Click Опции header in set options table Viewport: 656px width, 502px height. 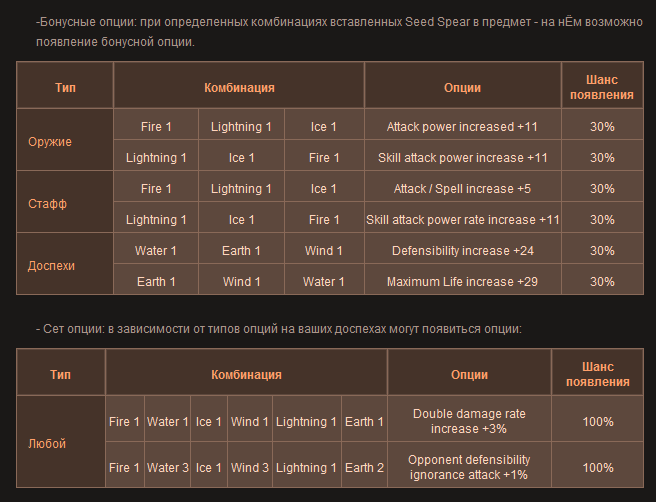[x=469, y=374]
